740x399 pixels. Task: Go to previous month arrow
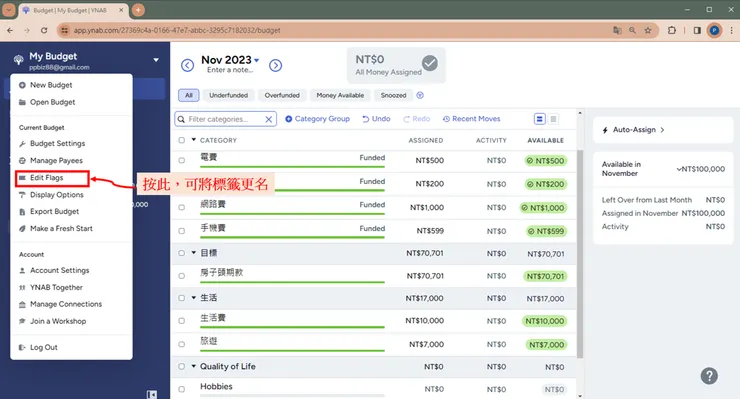[x=187, y=65]
